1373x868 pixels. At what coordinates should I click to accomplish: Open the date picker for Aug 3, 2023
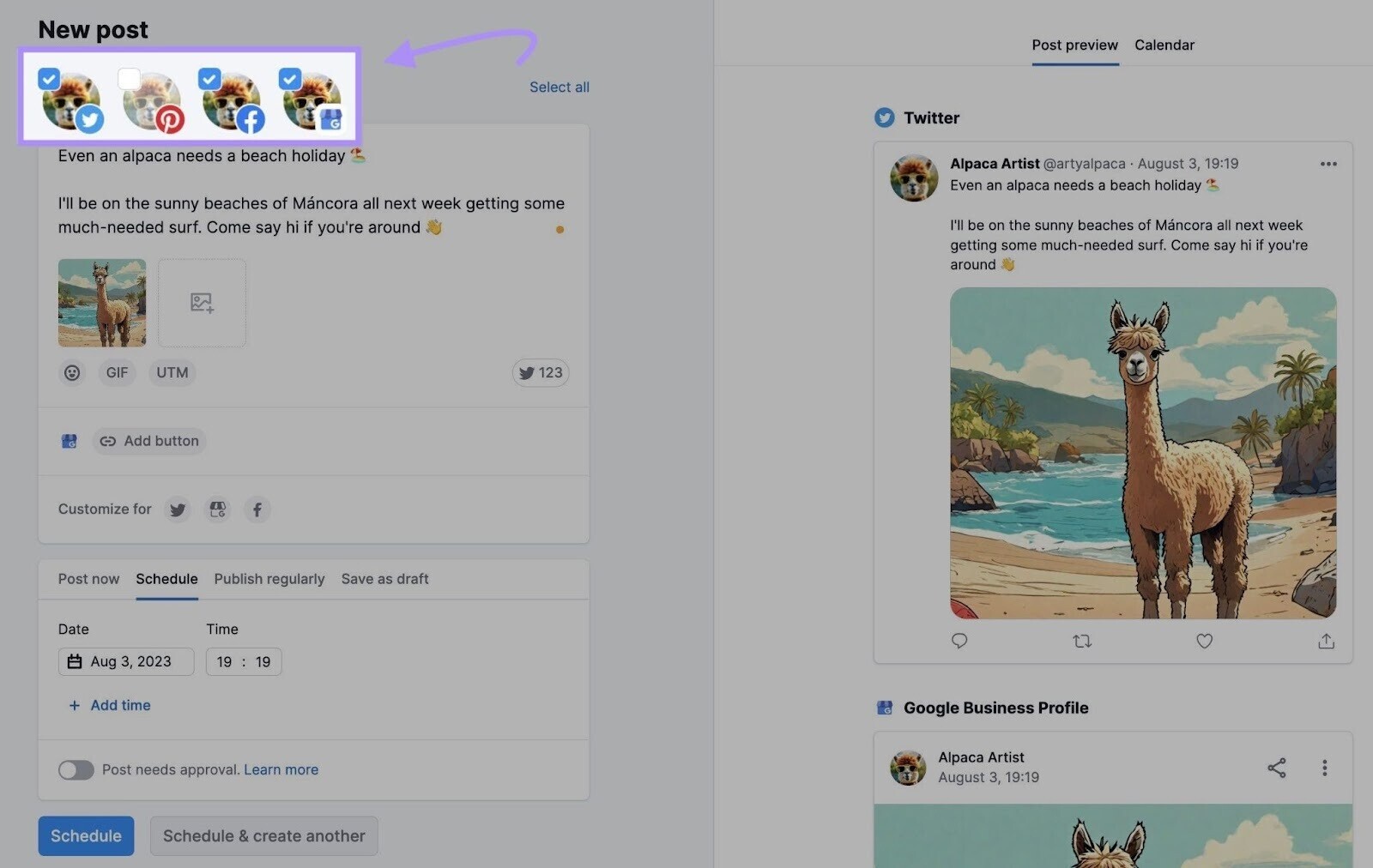pyautogui.click(x=125, y=661)
